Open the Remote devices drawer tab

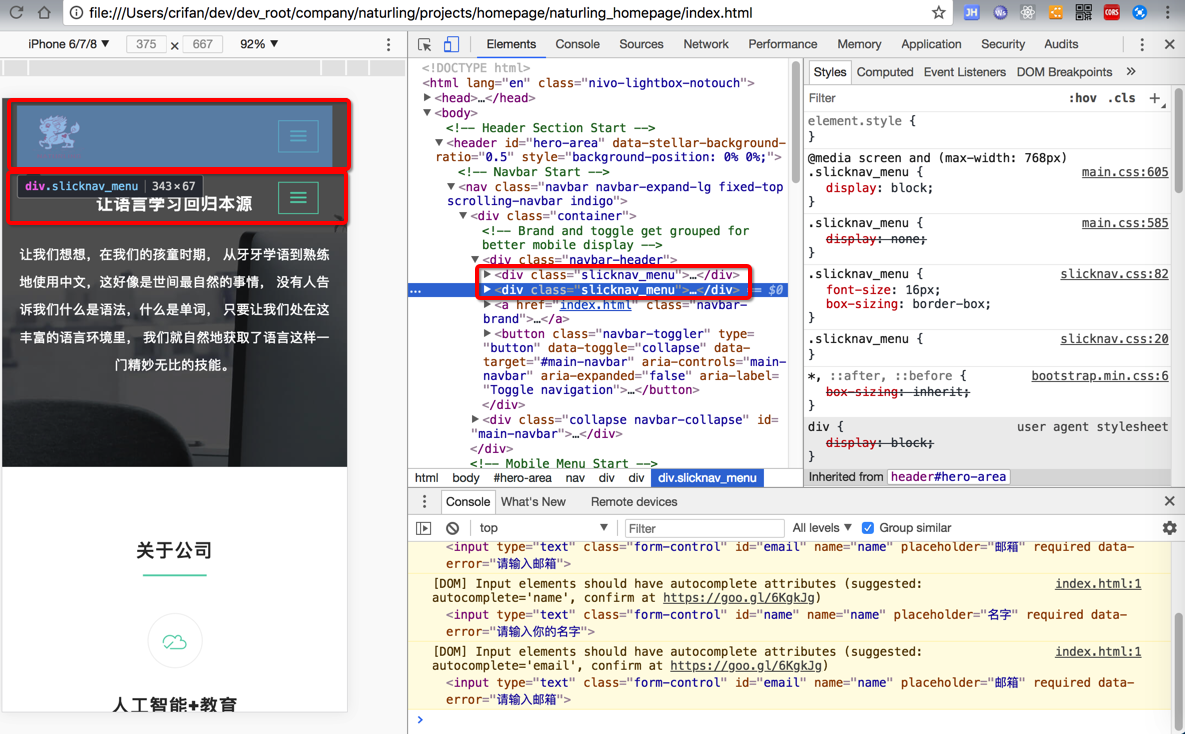(634, 502)
